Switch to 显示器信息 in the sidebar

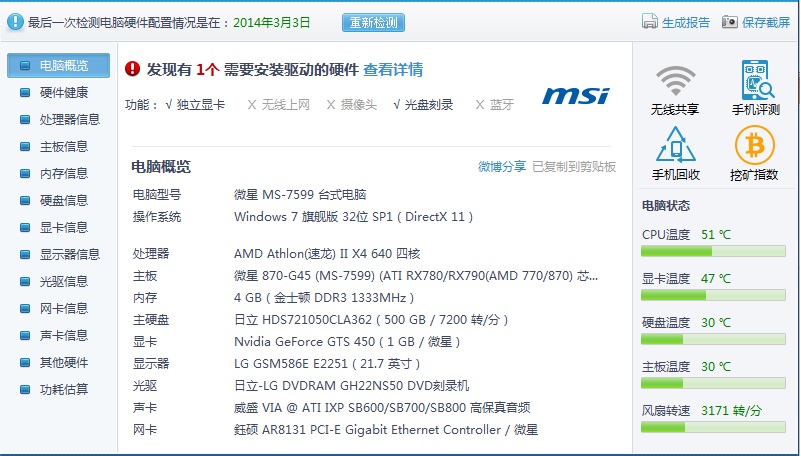coord(70,254)
